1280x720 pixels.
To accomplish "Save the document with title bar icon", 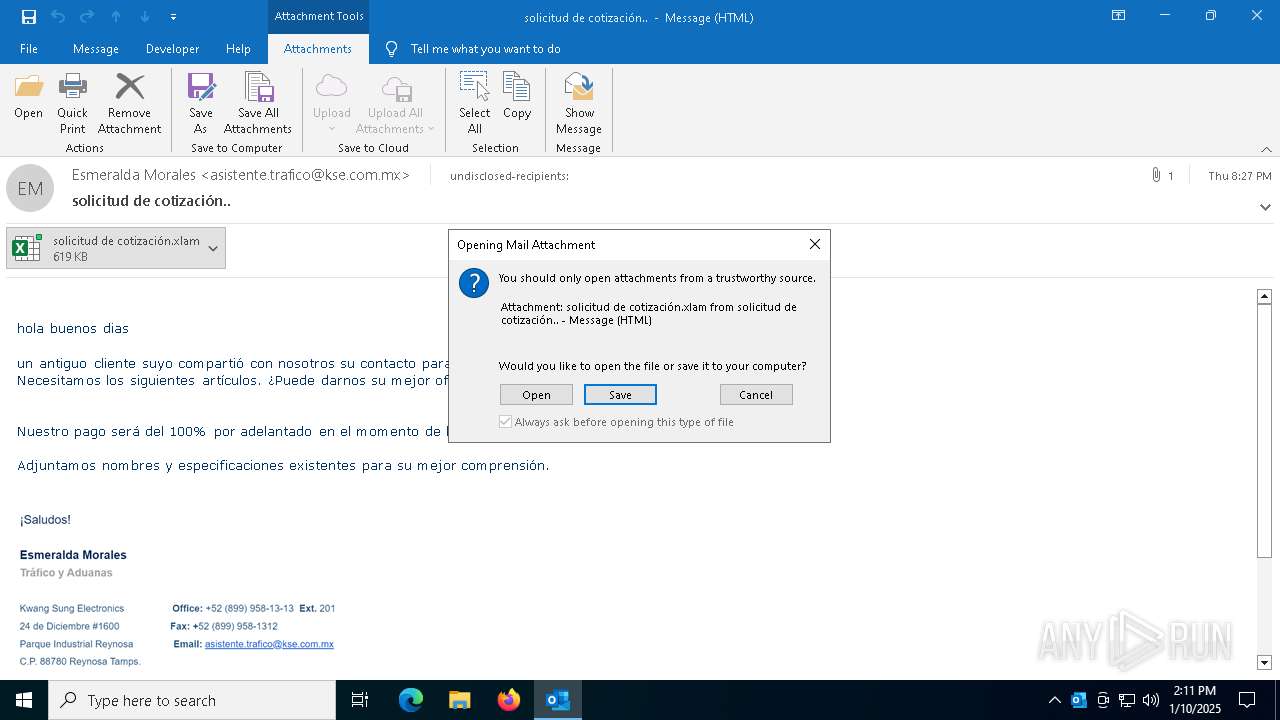I will click(28, 17).
